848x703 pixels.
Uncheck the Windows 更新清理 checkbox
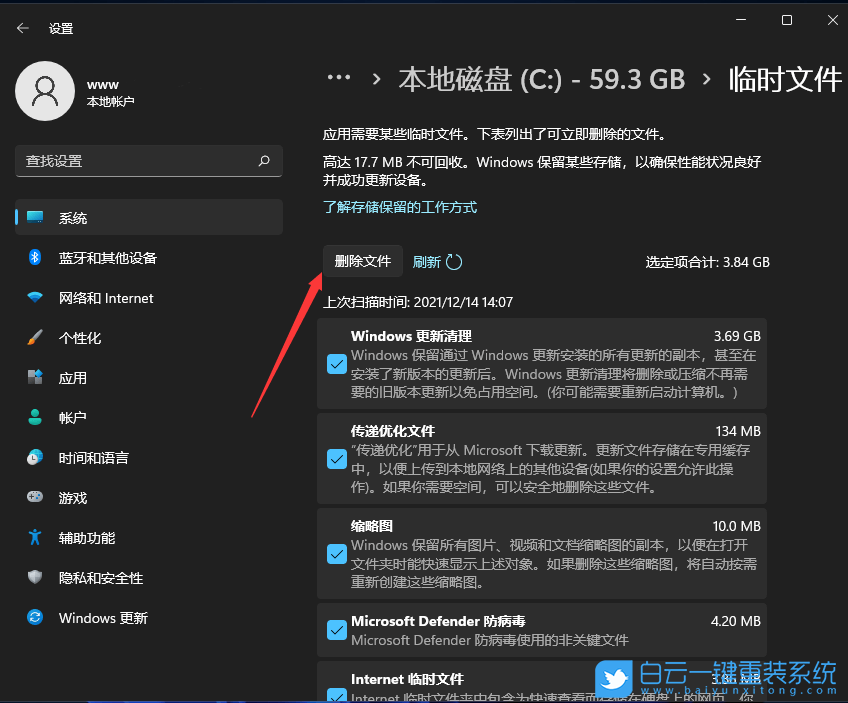[336, 364]
